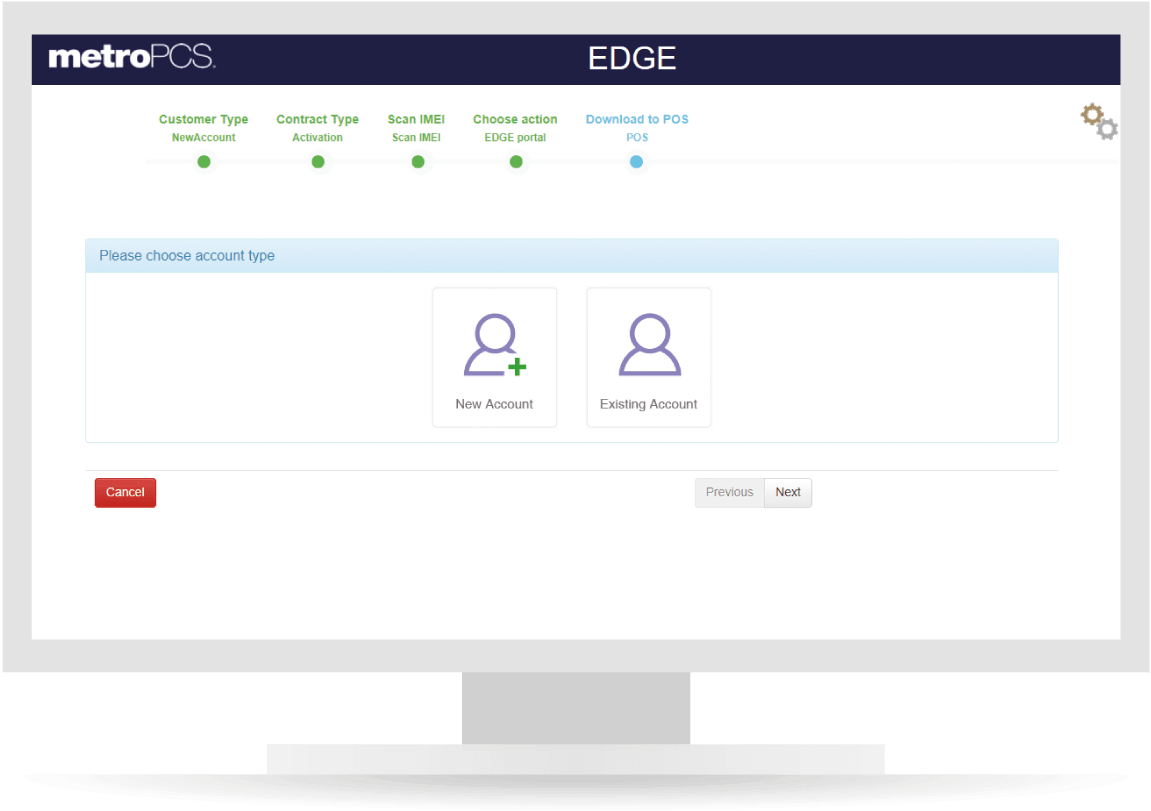The height and width of the screenshot is (811, 1151).
Task: Click the metroPCS logo
Action: tap(130, 58)
